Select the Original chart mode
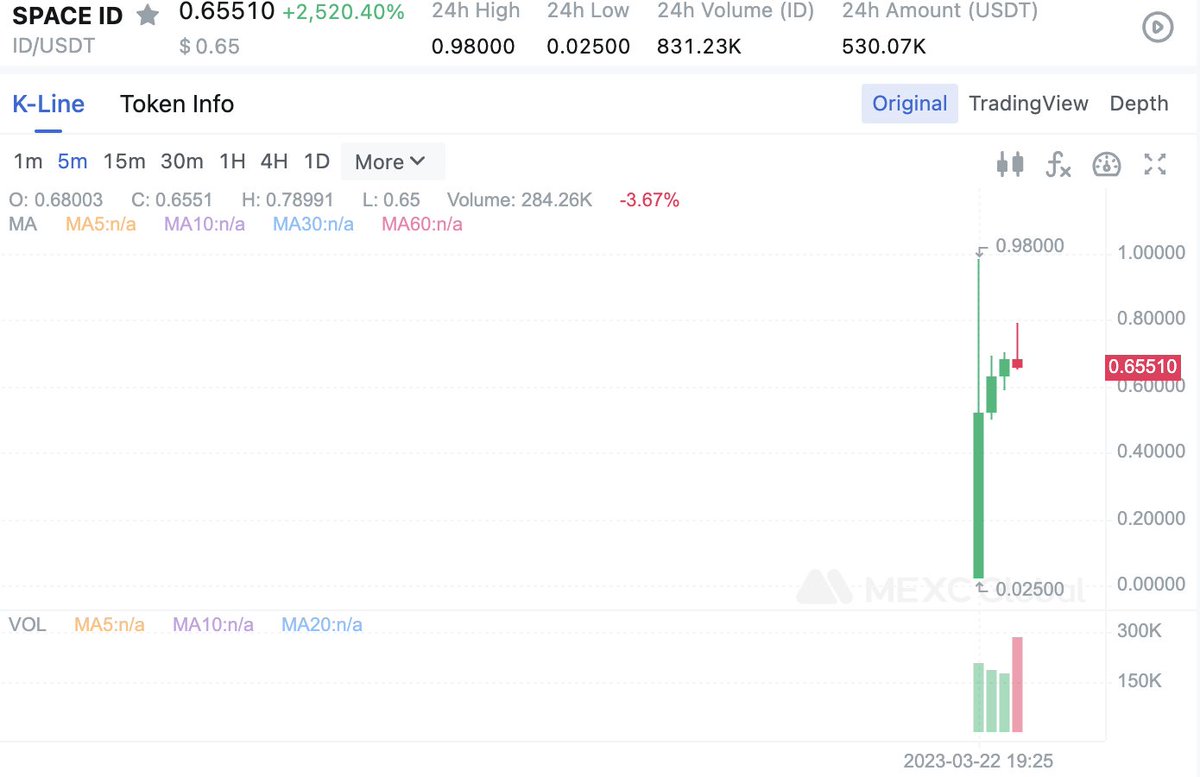 (x=908, y=103)
